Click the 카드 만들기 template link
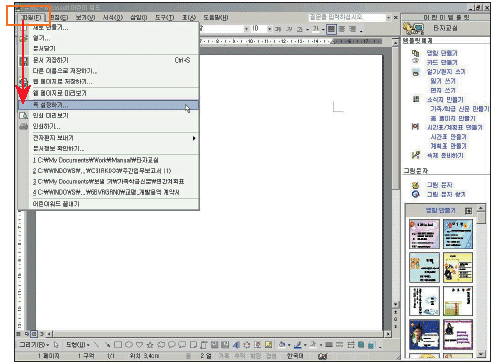494x364 pixels. click(x=442, y=62)
